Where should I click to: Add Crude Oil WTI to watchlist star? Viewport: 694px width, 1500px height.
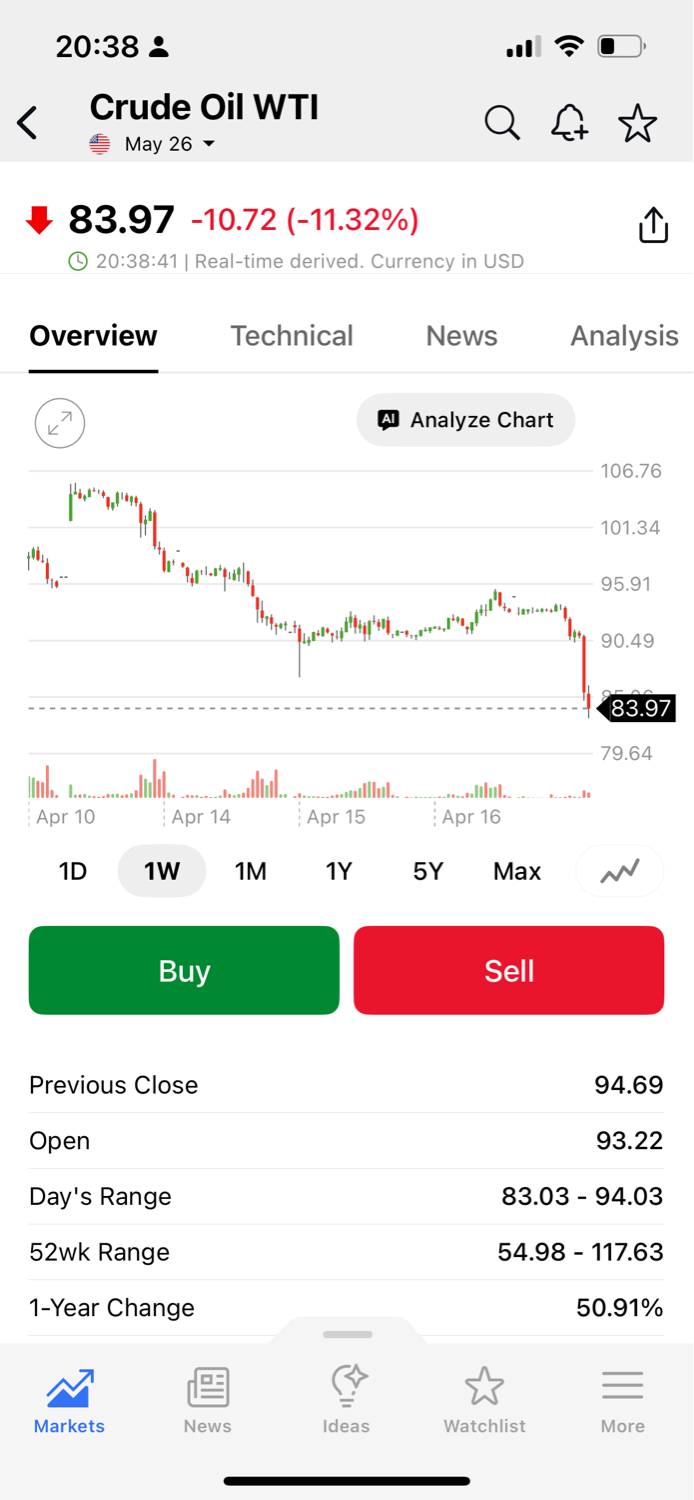point(637,123)
